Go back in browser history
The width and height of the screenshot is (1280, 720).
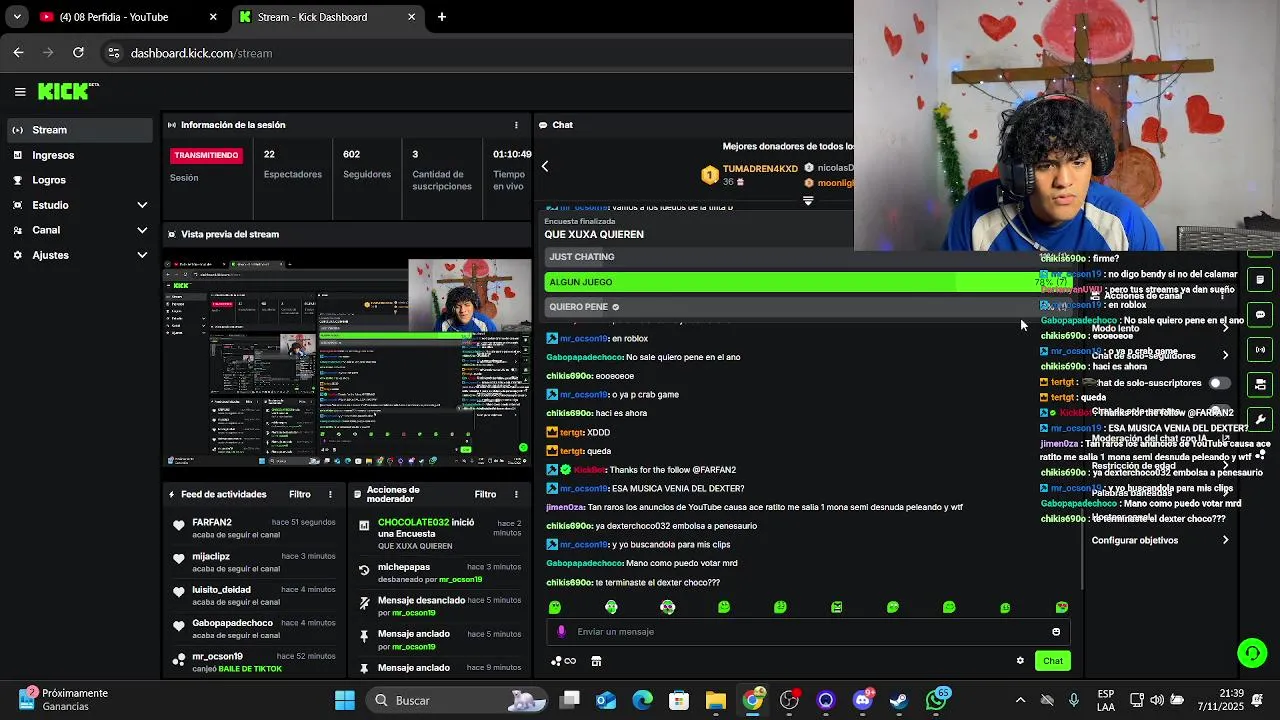click(x=19, y=53)
